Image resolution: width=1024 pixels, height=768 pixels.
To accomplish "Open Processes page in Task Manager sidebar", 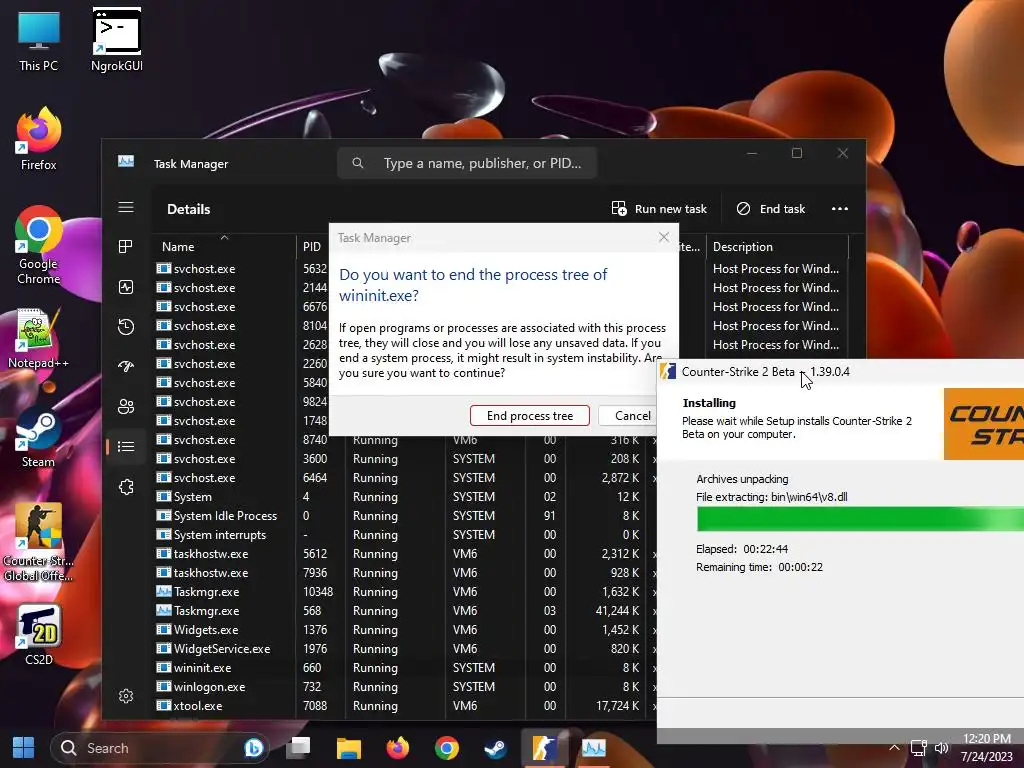I will [x=126, y=246].
